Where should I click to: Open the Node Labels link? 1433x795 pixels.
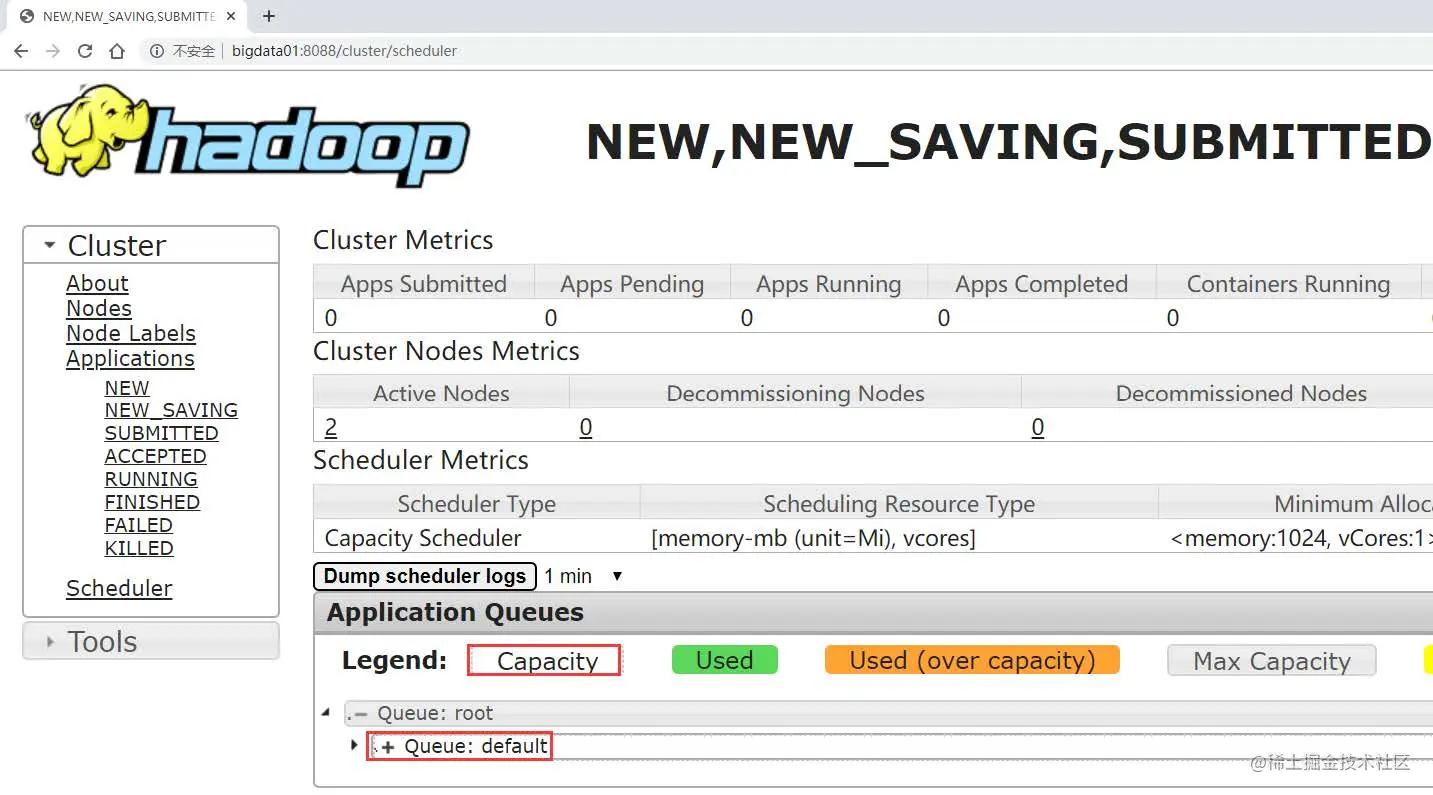pos(131,334)
